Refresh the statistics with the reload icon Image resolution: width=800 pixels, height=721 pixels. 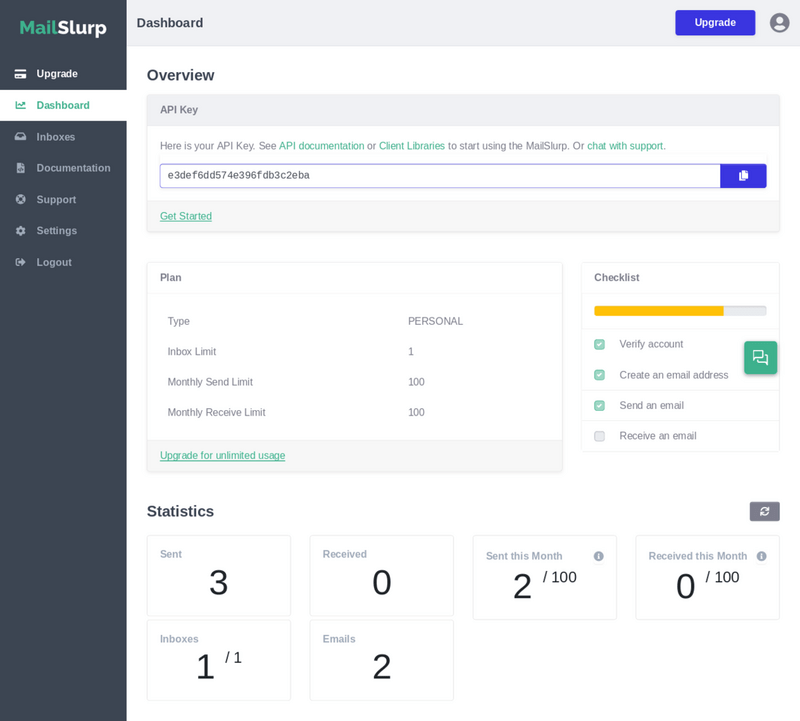(764, 511)
